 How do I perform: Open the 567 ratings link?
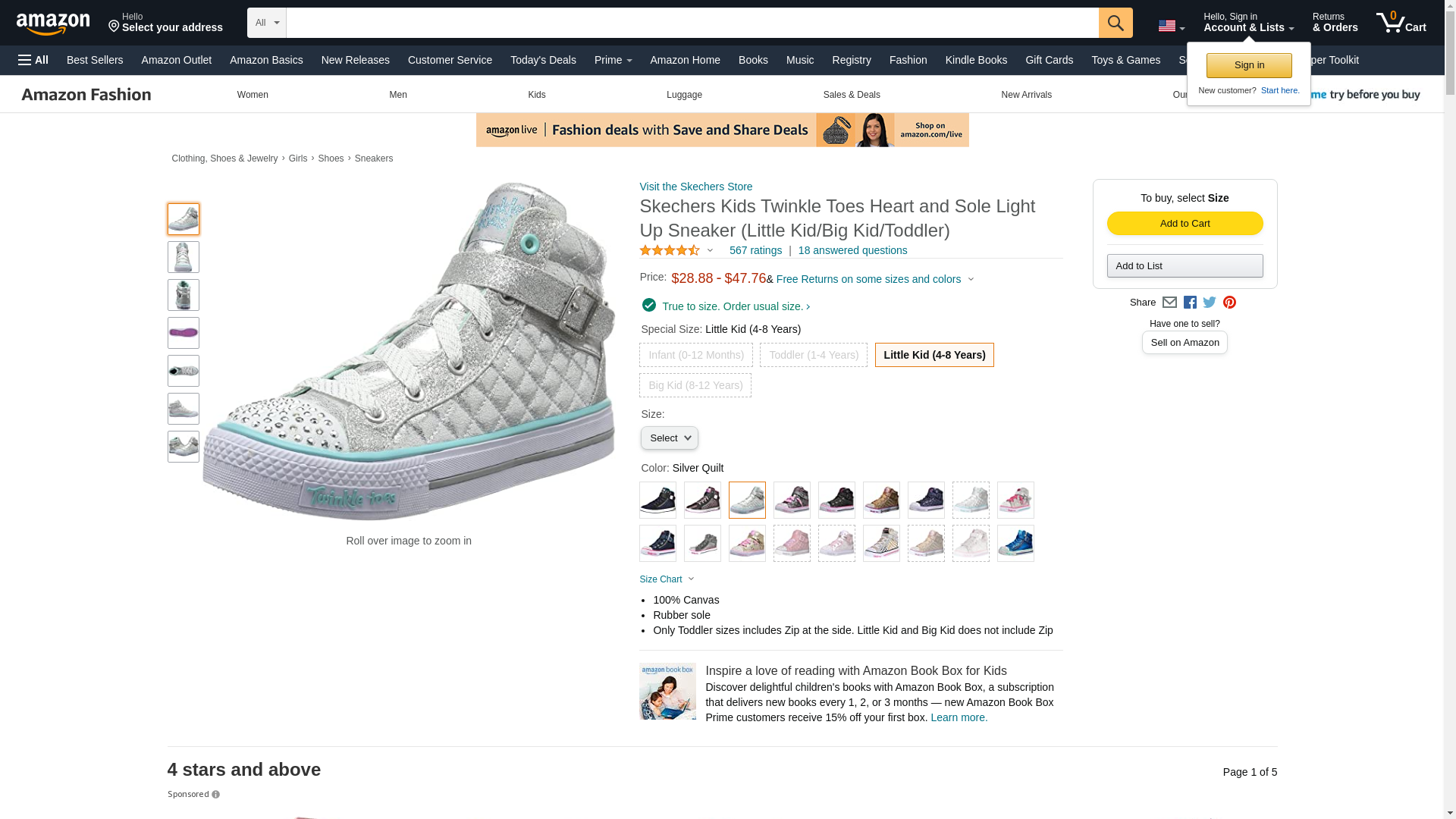pyautogui.click(x=755, y=250)
